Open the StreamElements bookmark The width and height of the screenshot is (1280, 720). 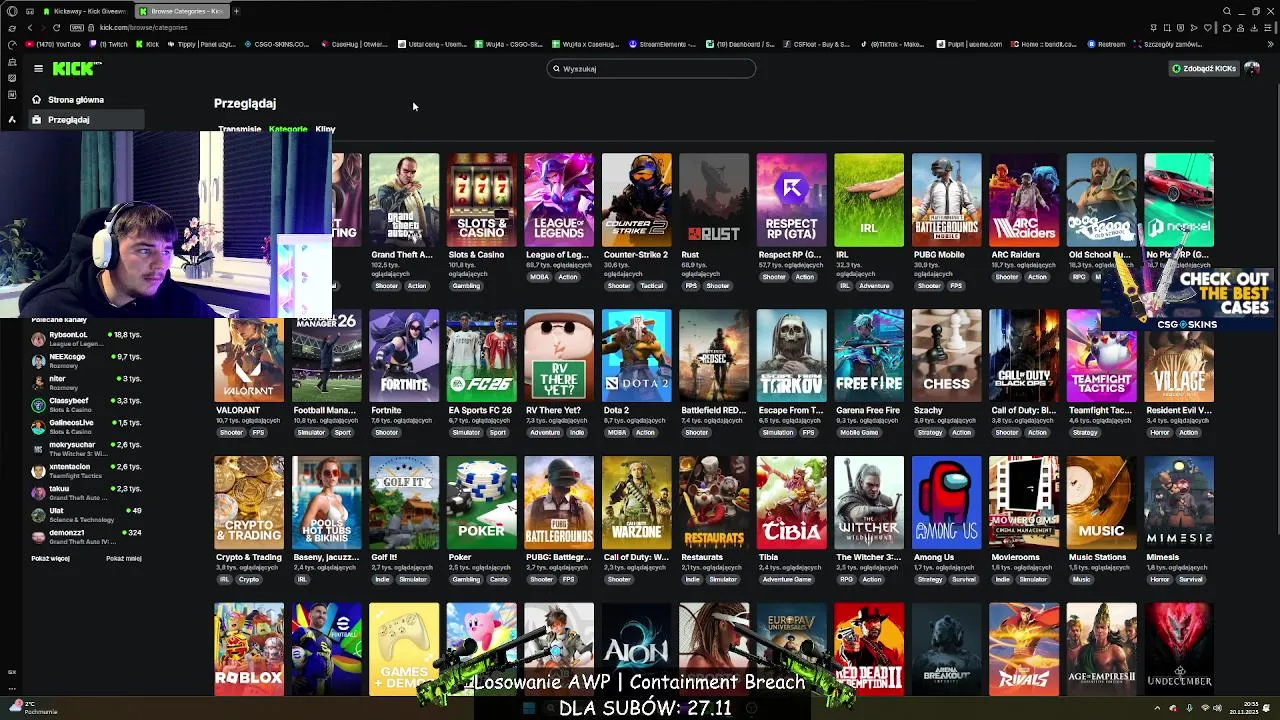[662, 44]
